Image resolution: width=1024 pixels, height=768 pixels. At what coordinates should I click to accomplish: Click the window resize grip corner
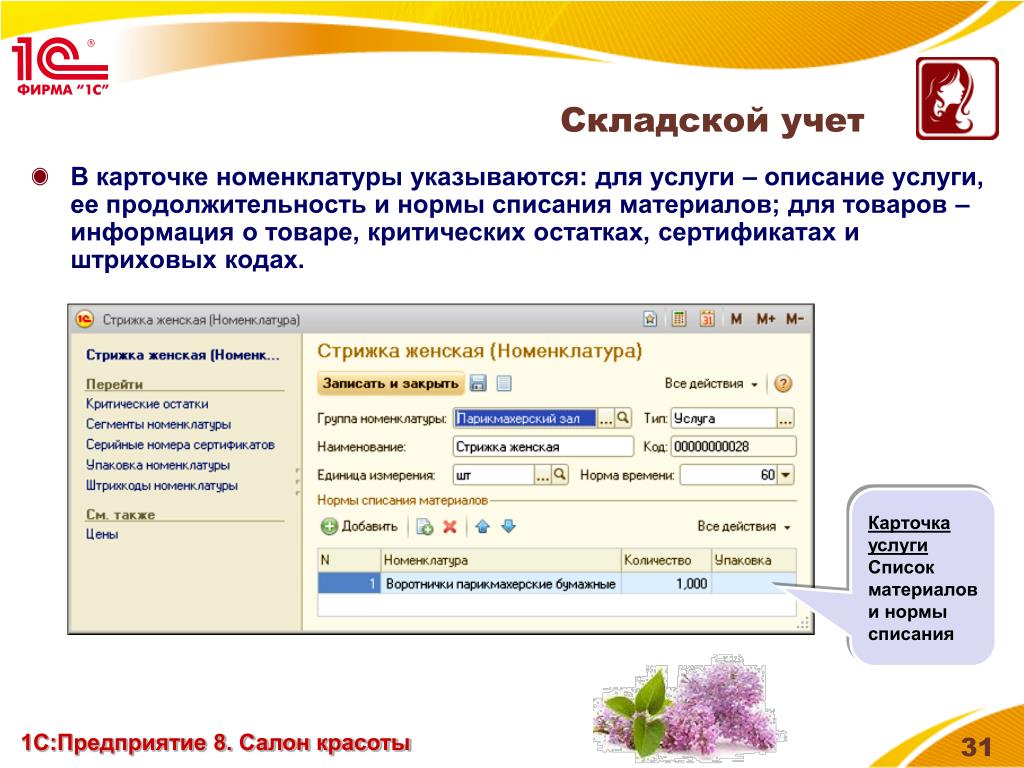point(803,624)
